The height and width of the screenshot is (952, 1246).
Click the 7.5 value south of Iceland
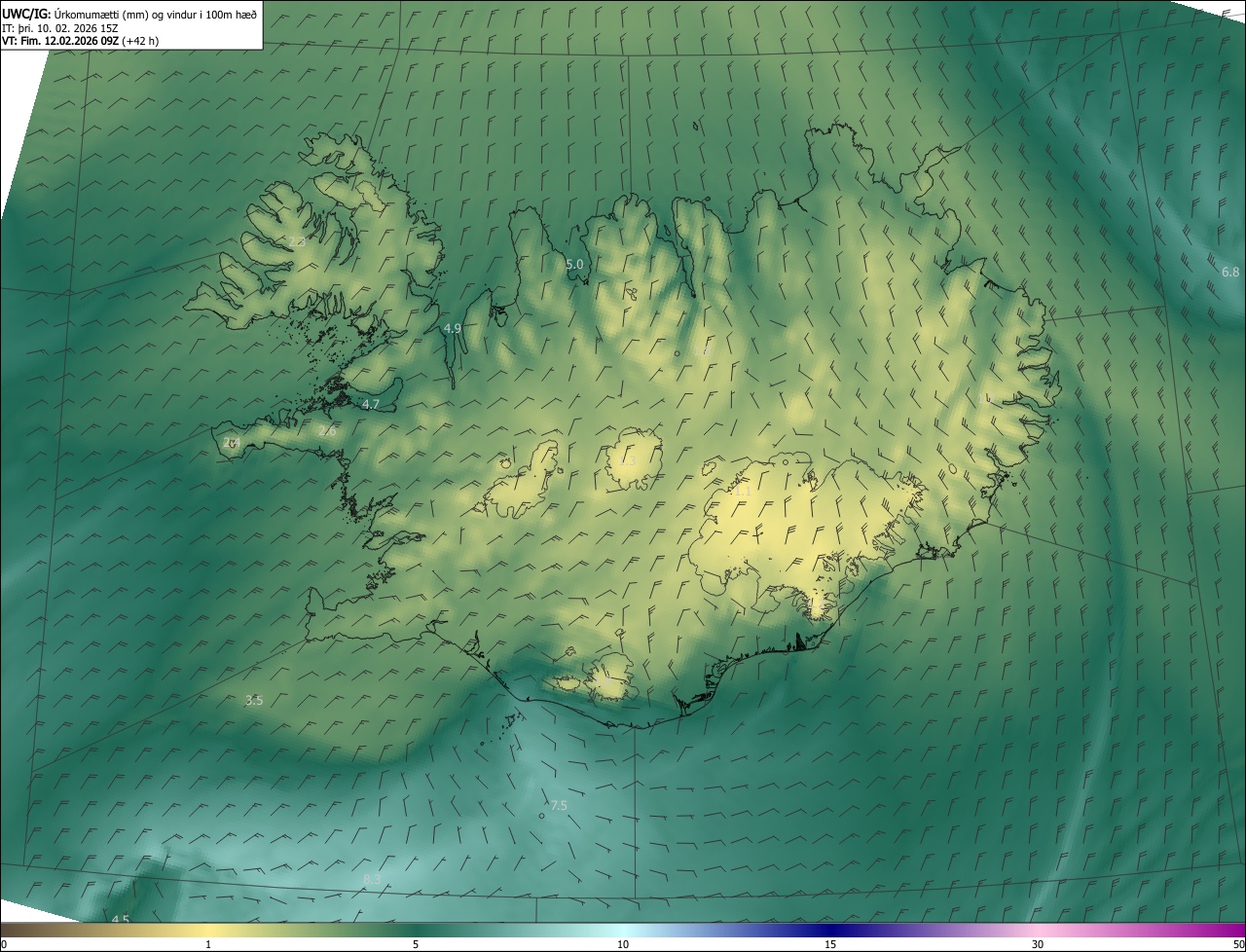[559, 806]
